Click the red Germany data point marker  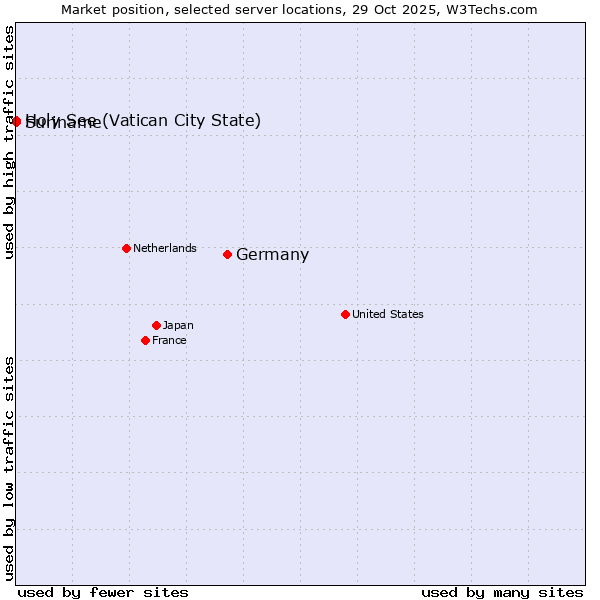[227, 254]
